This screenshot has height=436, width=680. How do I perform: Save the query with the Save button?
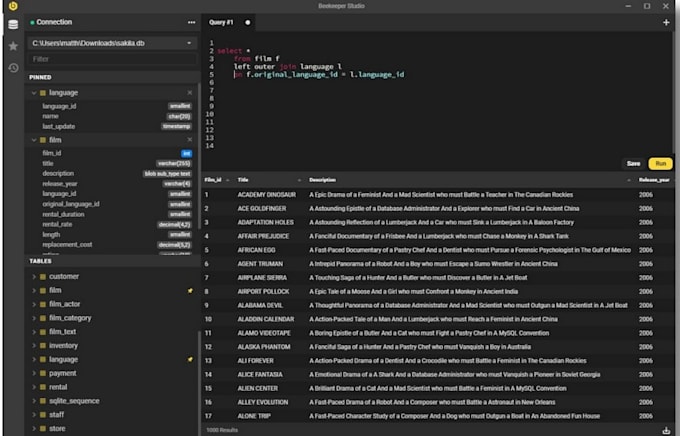(x=633, y=164)
